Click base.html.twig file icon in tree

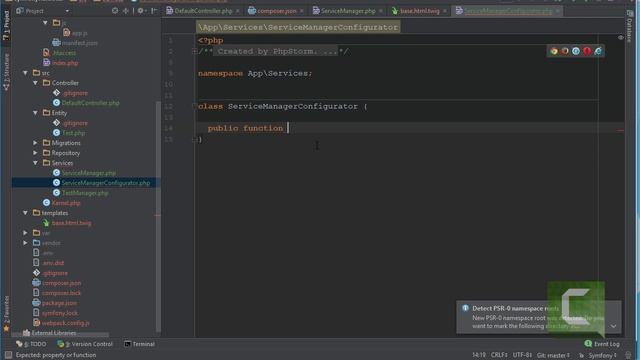[x=46, y=223]
